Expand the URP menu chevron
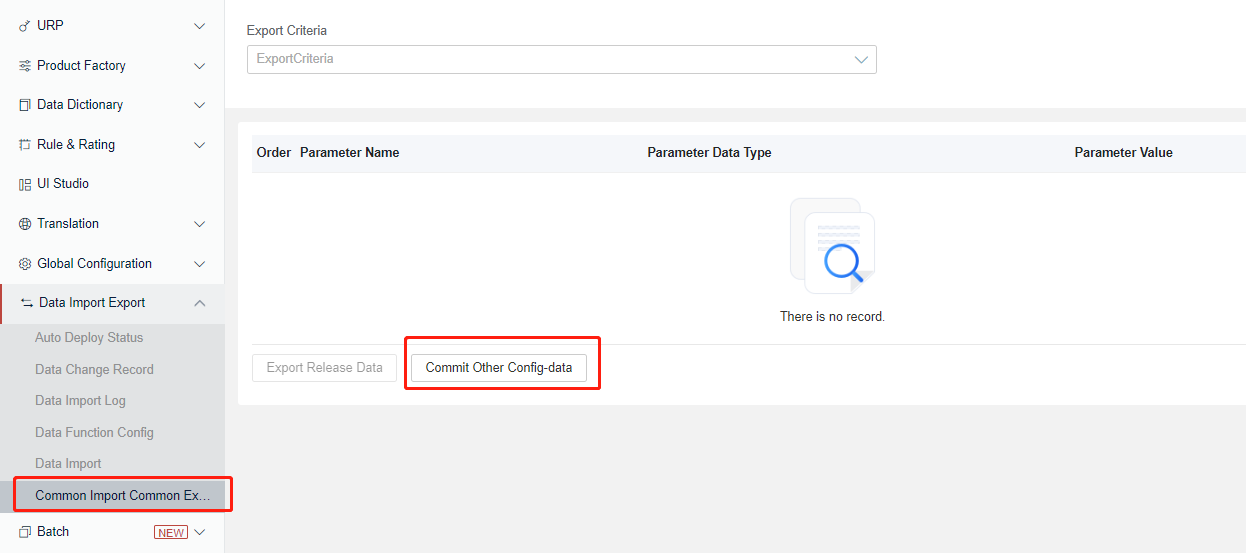The width and height of the screenshot is (1246, 553). pyautogui.click(x=199, y=26)
